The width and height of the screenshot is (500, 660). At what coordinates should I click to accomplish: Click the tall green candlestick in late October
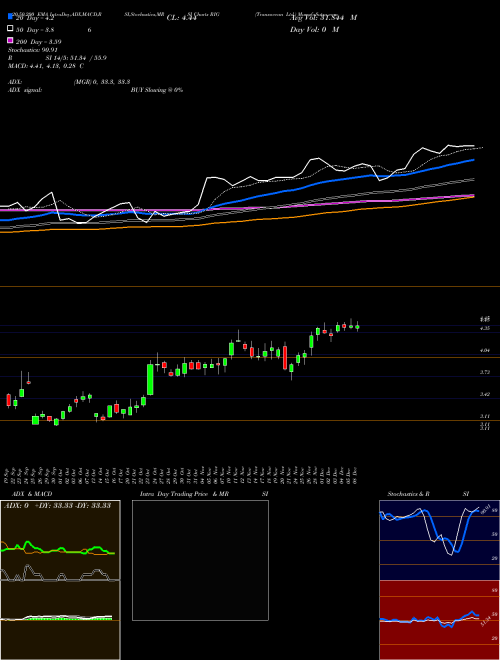150,379
